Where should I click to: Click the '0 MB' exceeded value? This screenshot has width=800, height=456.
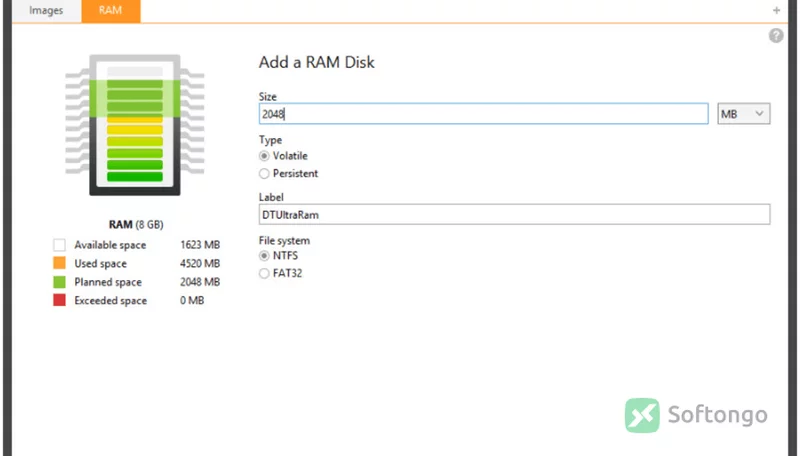point(192,300)
